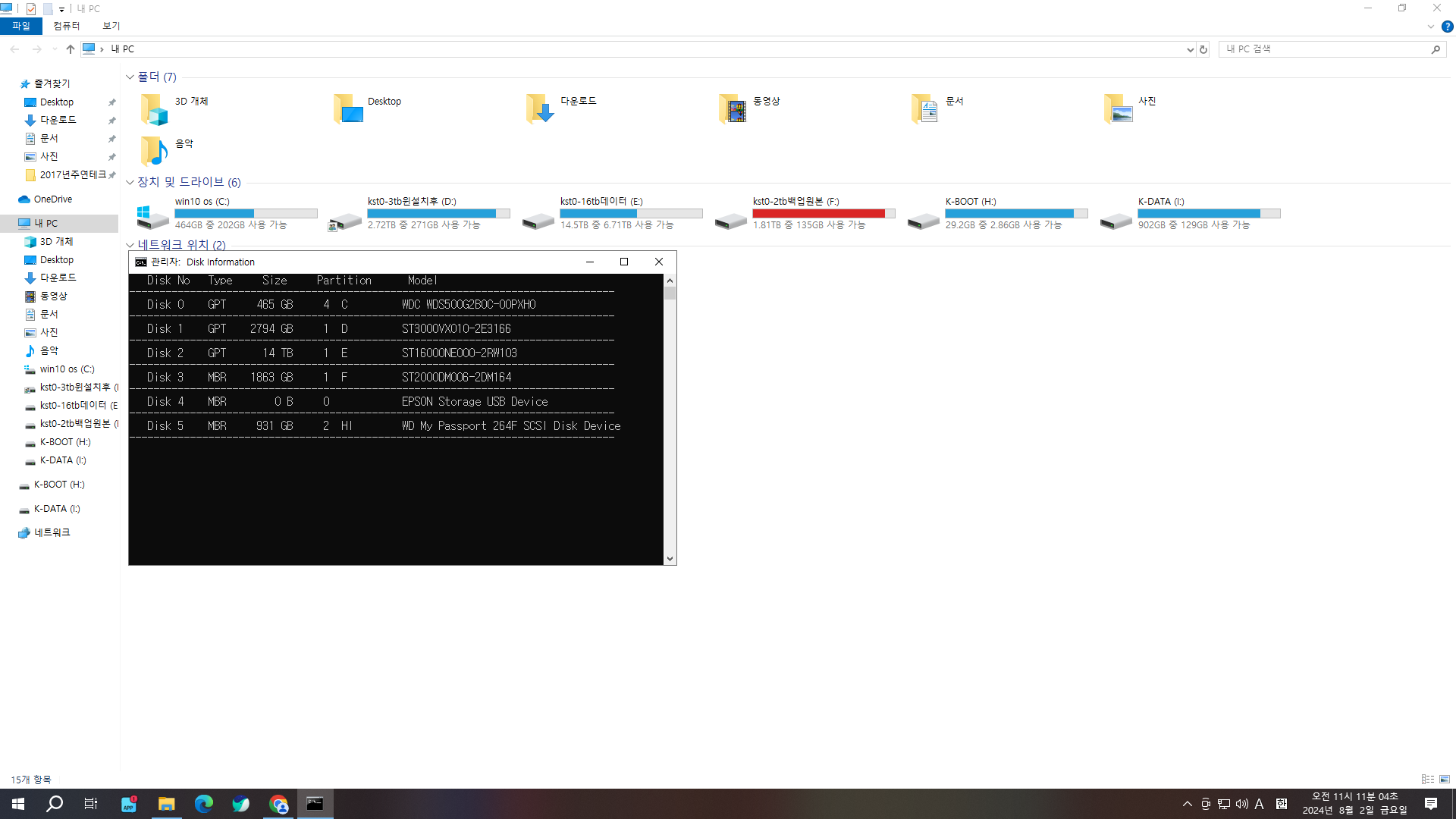Click the Disk 5 row in Disk Information
The width and height of the screenshot is (1456, 819).
pyautogui.click(x=384, y=426)
